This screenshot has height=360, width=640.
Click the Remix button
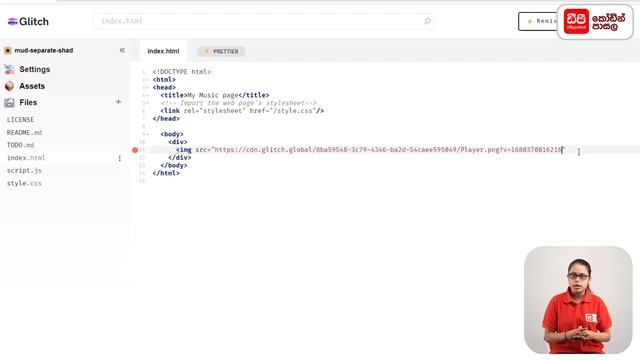(x=539, y=21)
